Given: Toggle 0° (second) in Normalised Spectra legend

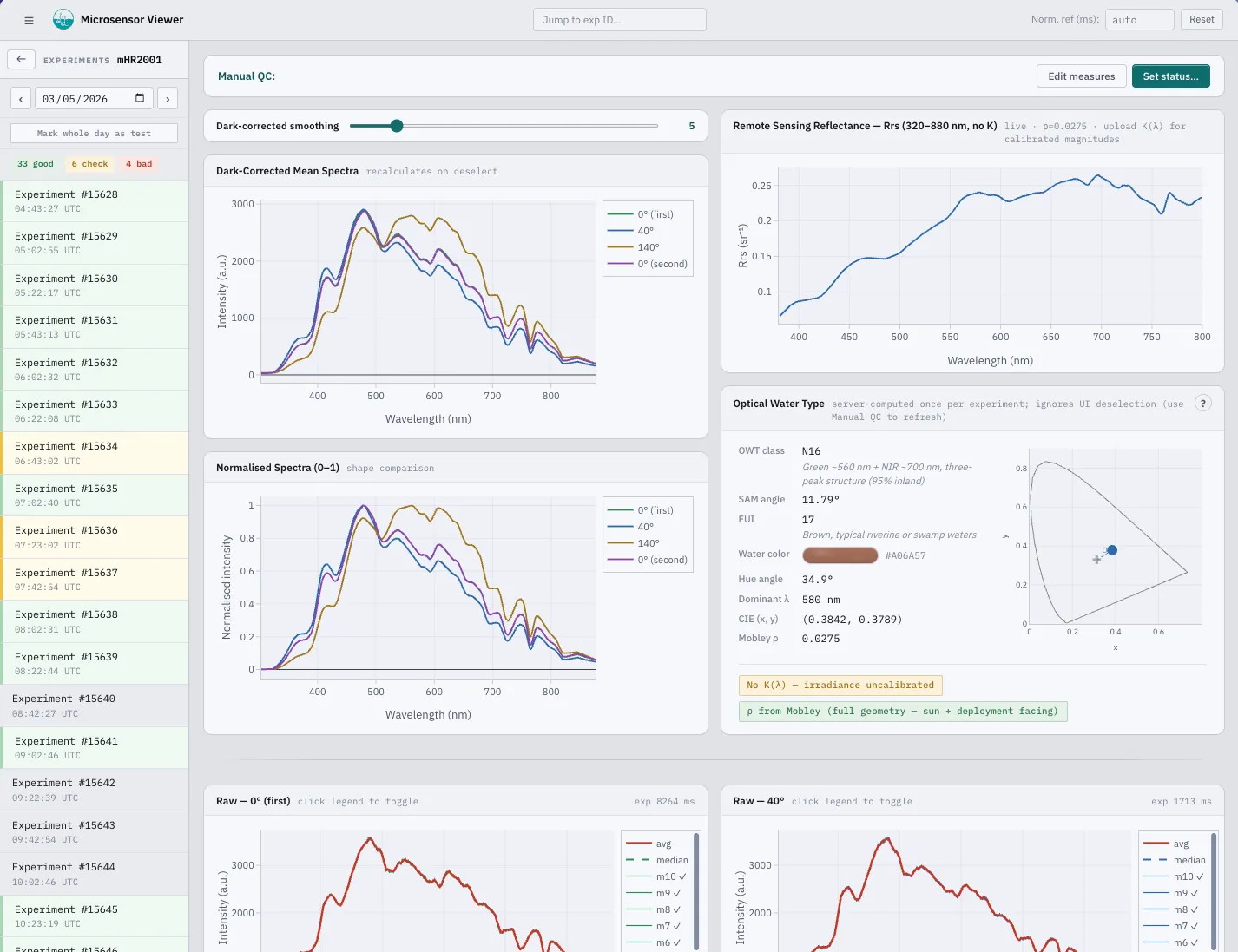Looking at the screenshot, I should pyautogui.click(x=648, y=560).
